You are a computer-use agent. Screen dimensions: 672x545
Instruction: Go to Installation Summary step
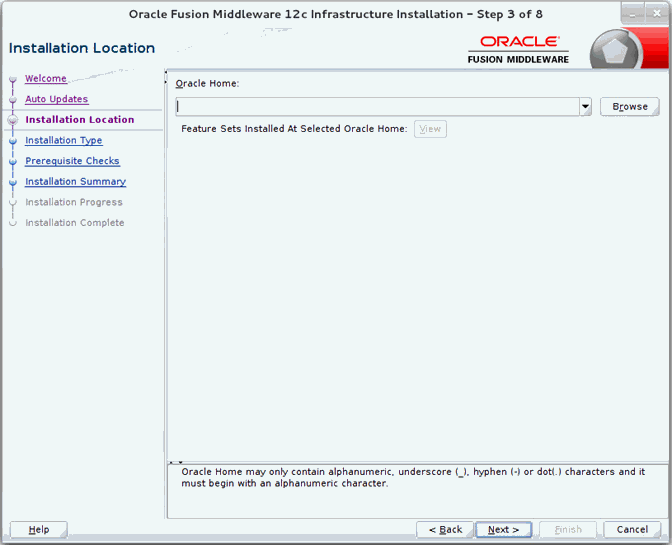pos(75,181)
